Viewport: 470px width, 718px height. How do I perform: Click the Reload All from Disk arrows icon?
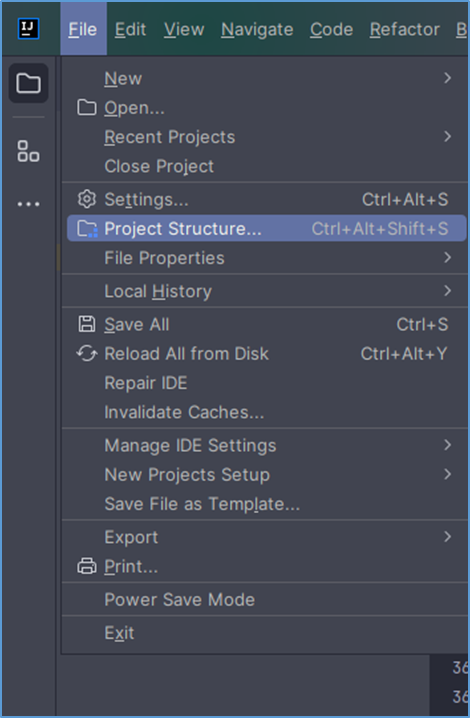[x=87, y=354]
